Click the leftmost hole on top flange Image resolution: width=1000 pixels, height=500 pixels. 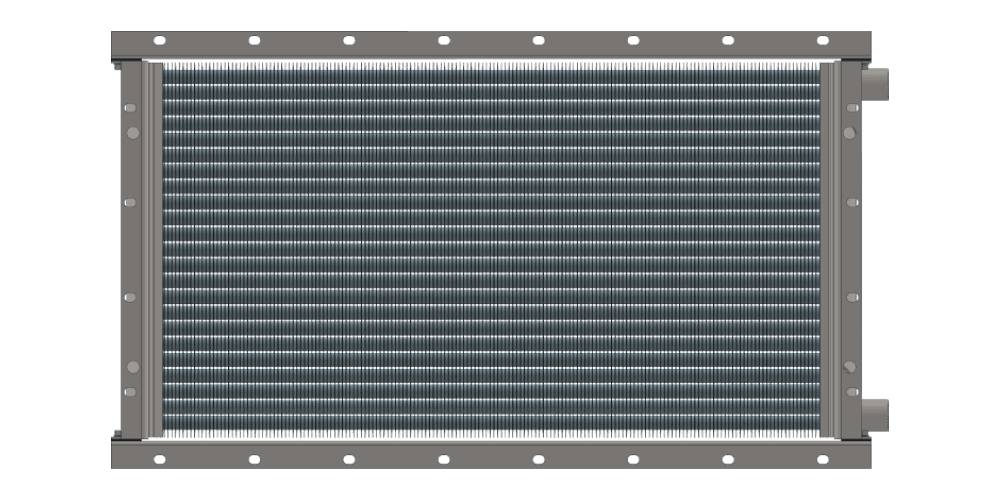[160, 41]
